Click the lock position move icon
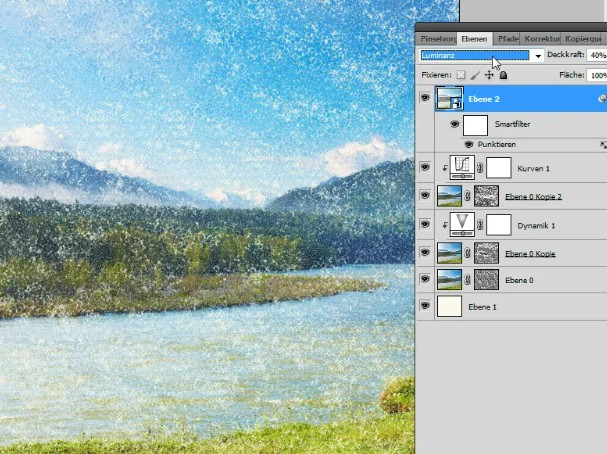The width and height of the screenshot is (607, 454). 489,75
